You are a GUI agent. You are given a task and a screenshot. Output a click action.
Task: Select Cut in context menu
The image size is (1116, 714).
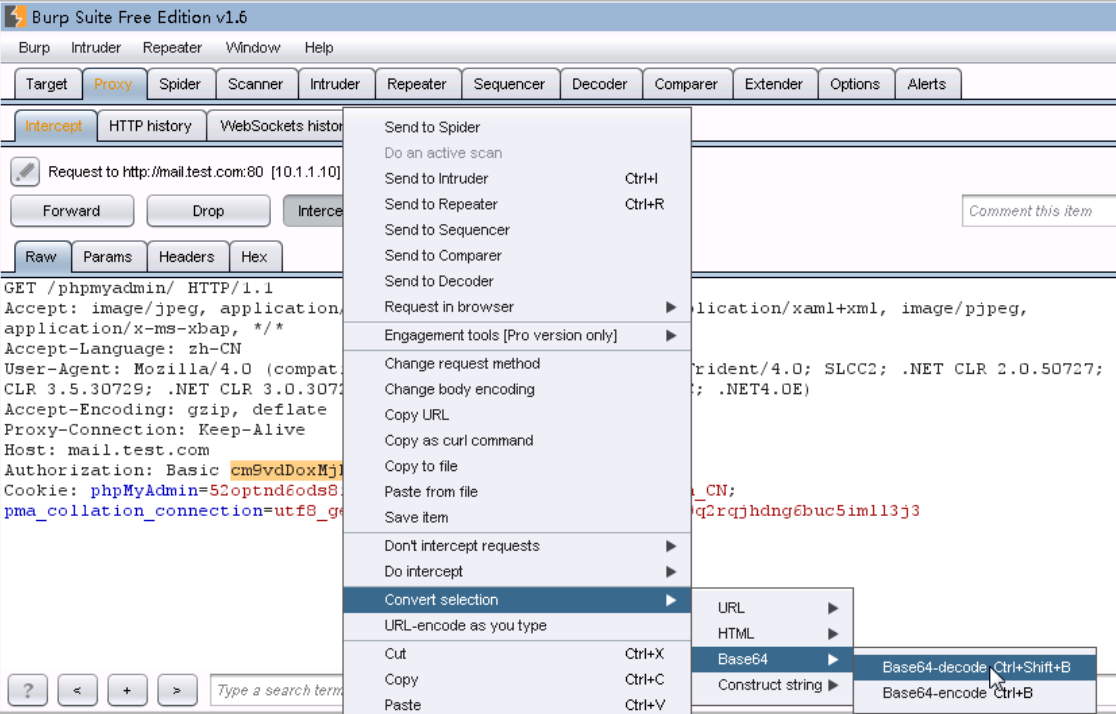pos(517,654)
